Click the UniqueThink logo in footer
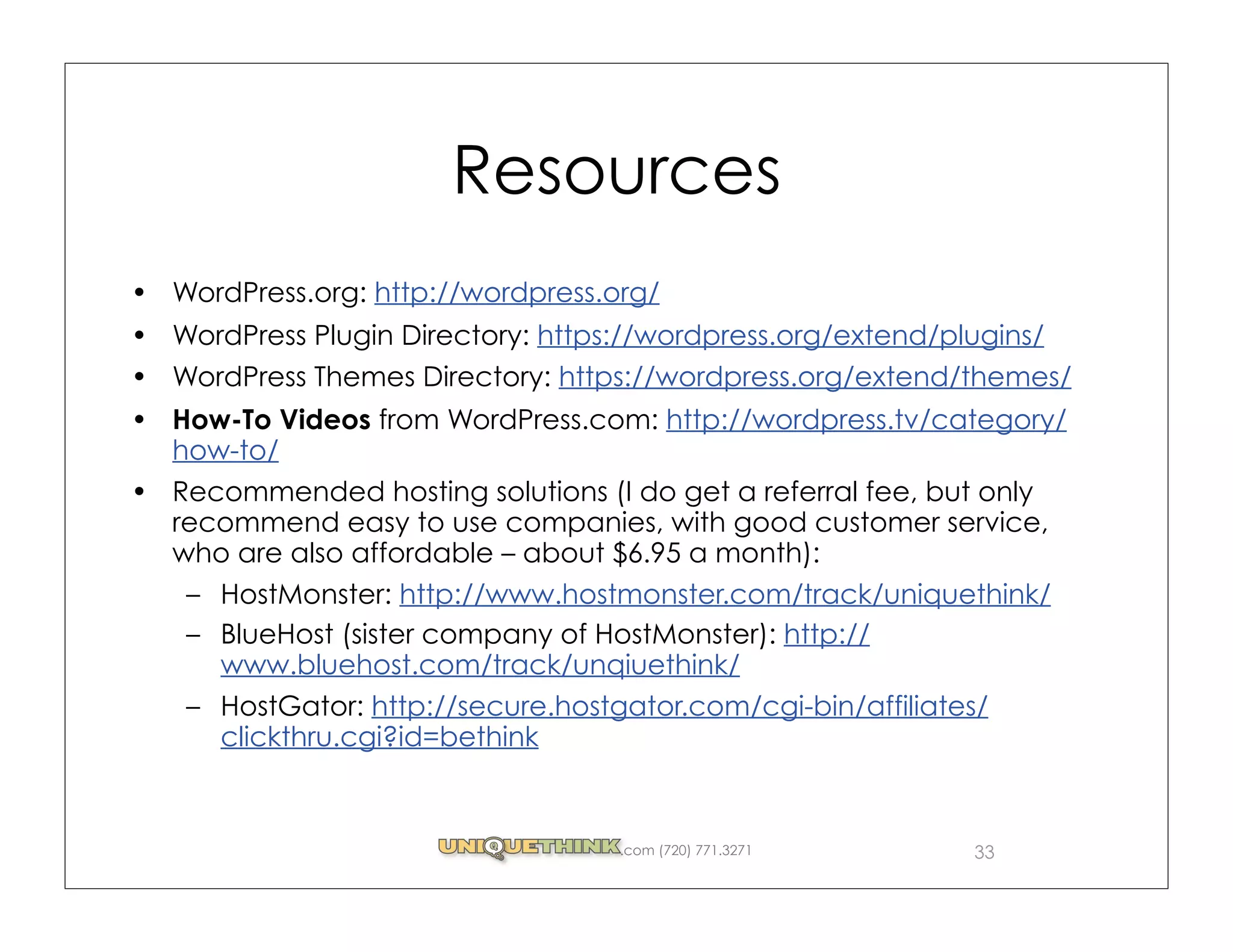 coord(529,847)
